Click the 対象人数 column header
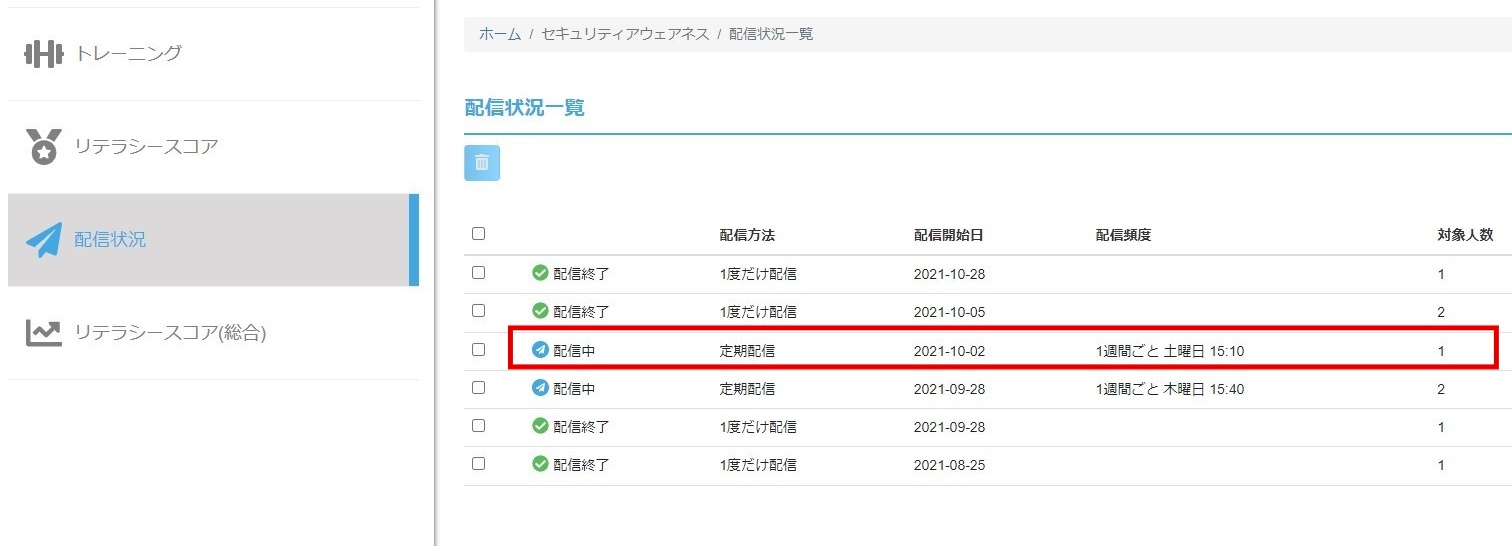 click(1465, 235)
